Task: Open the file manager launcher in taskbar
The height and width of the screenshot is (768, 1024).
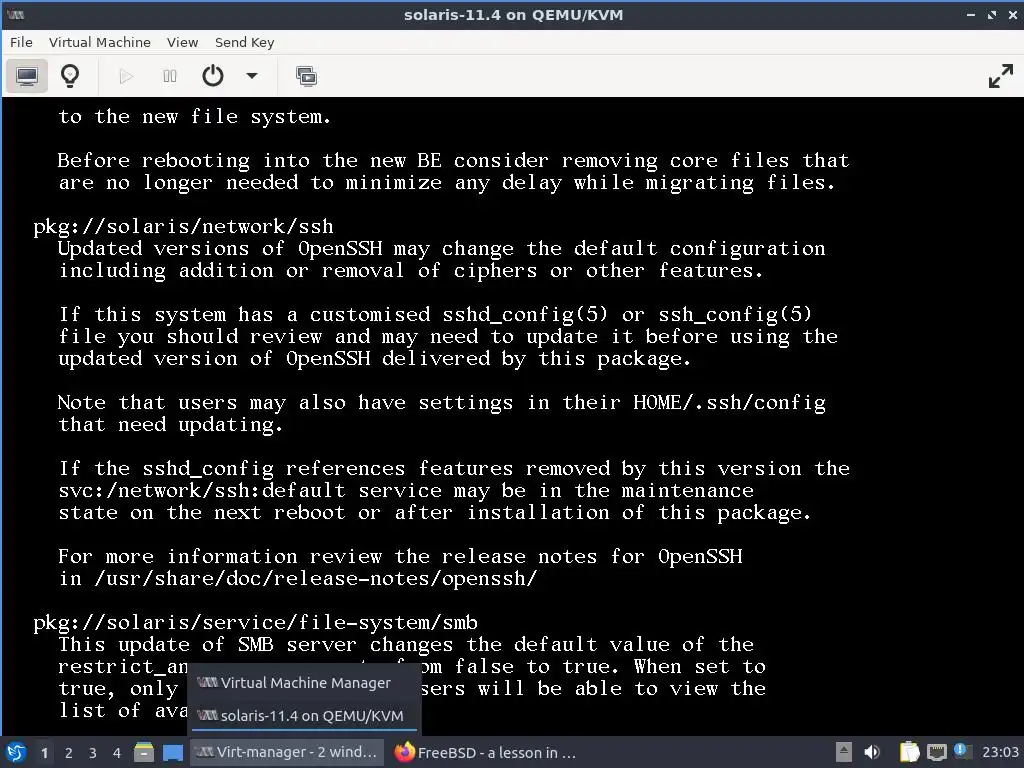Action: (x=144, y=752)
